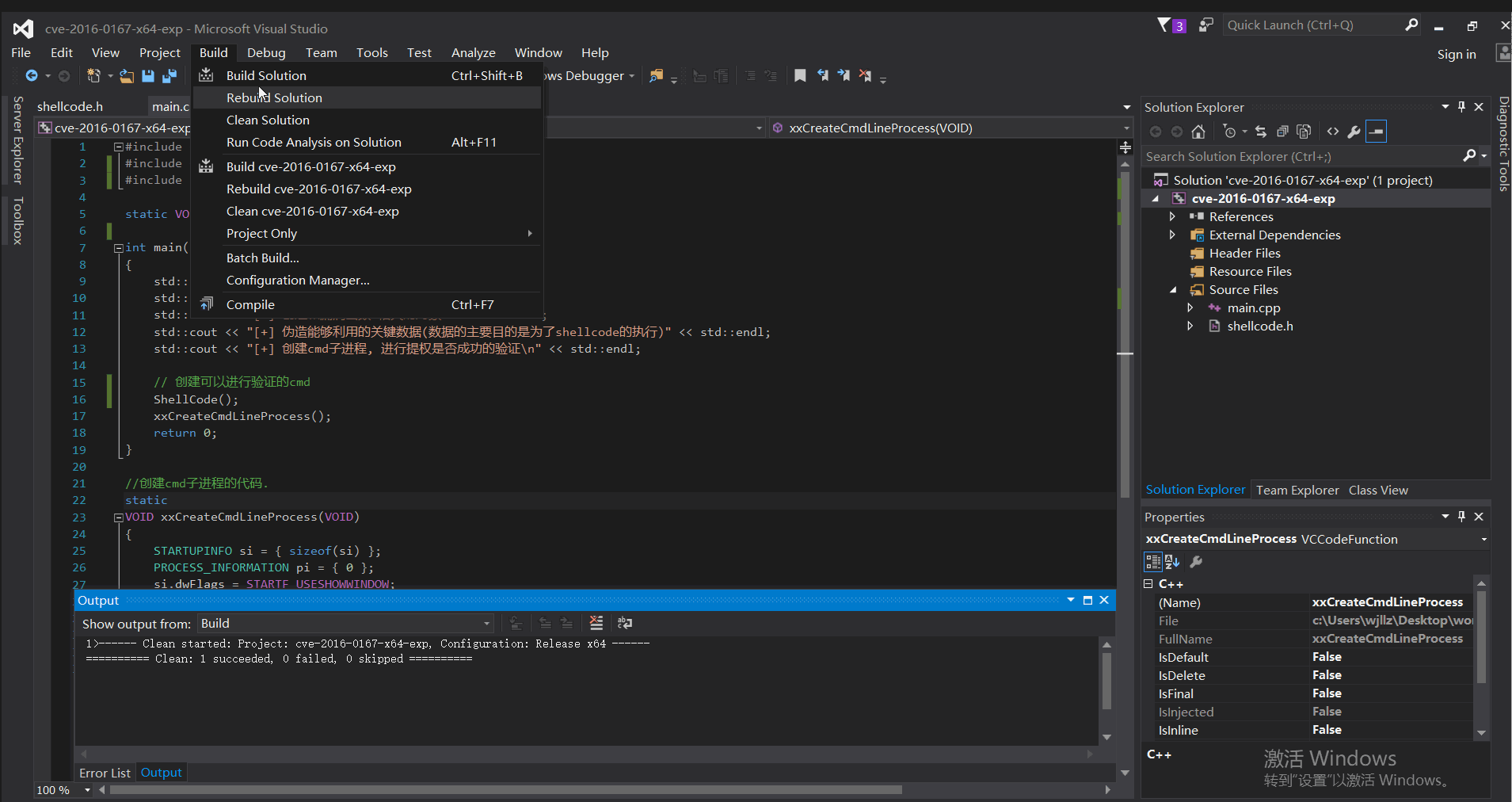Click the New Project toolbar icon
Viewport: 1512px width, 802px height.
[93, 76]
